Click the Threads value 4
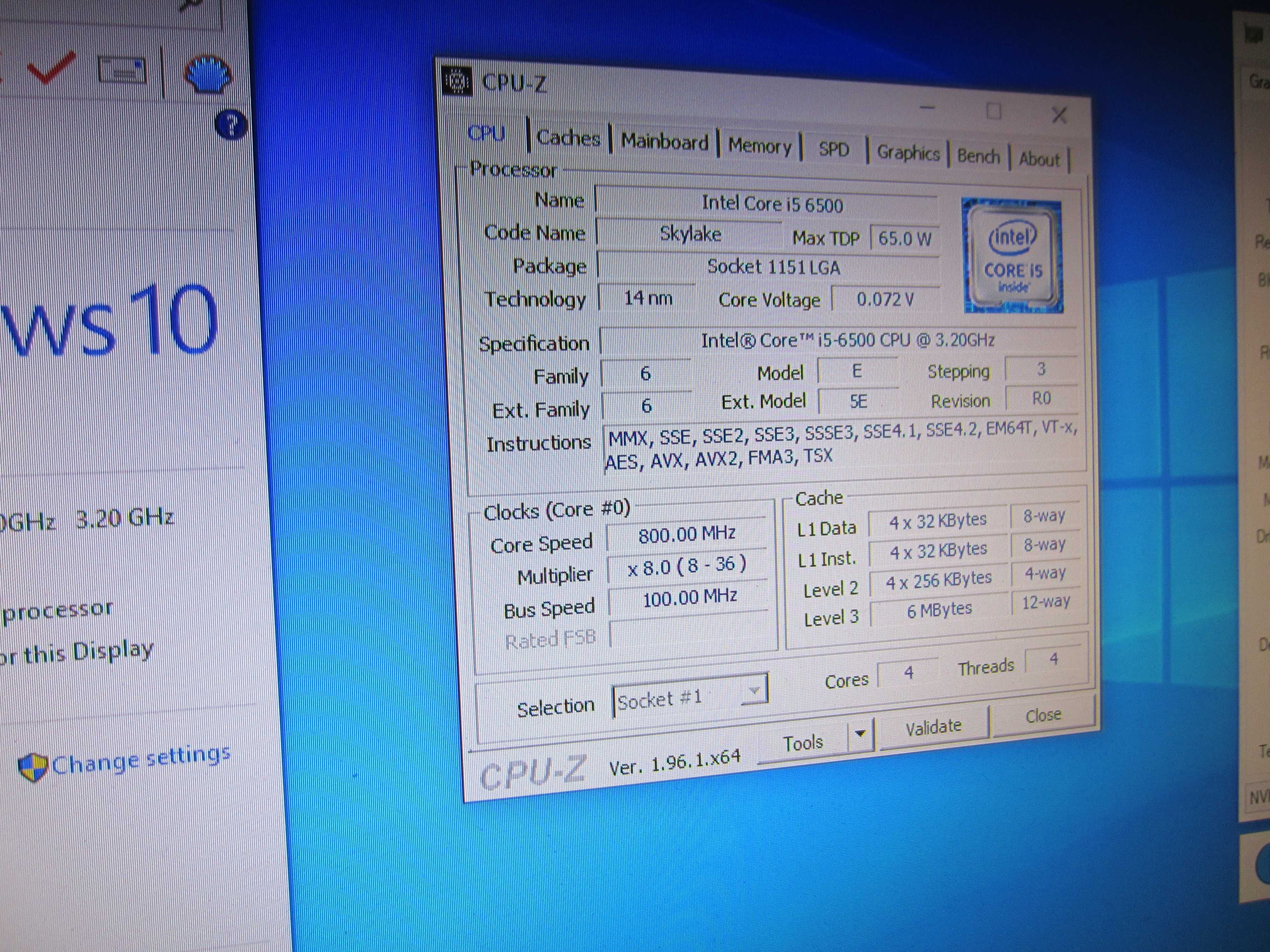The height and width of the screenshot is (952, 1270). coord(1053,659)
